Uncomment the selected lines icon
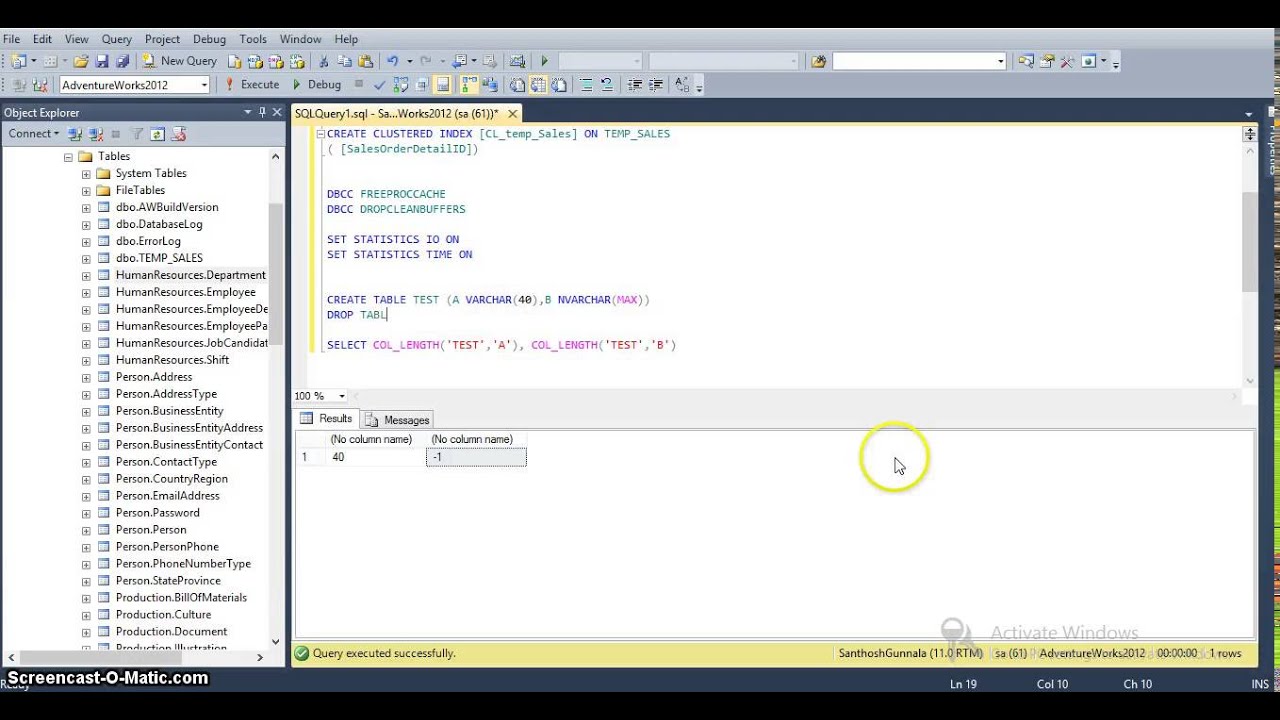Screen dimensions: 1280x720 pyautogui.click(x=606, y=85)
